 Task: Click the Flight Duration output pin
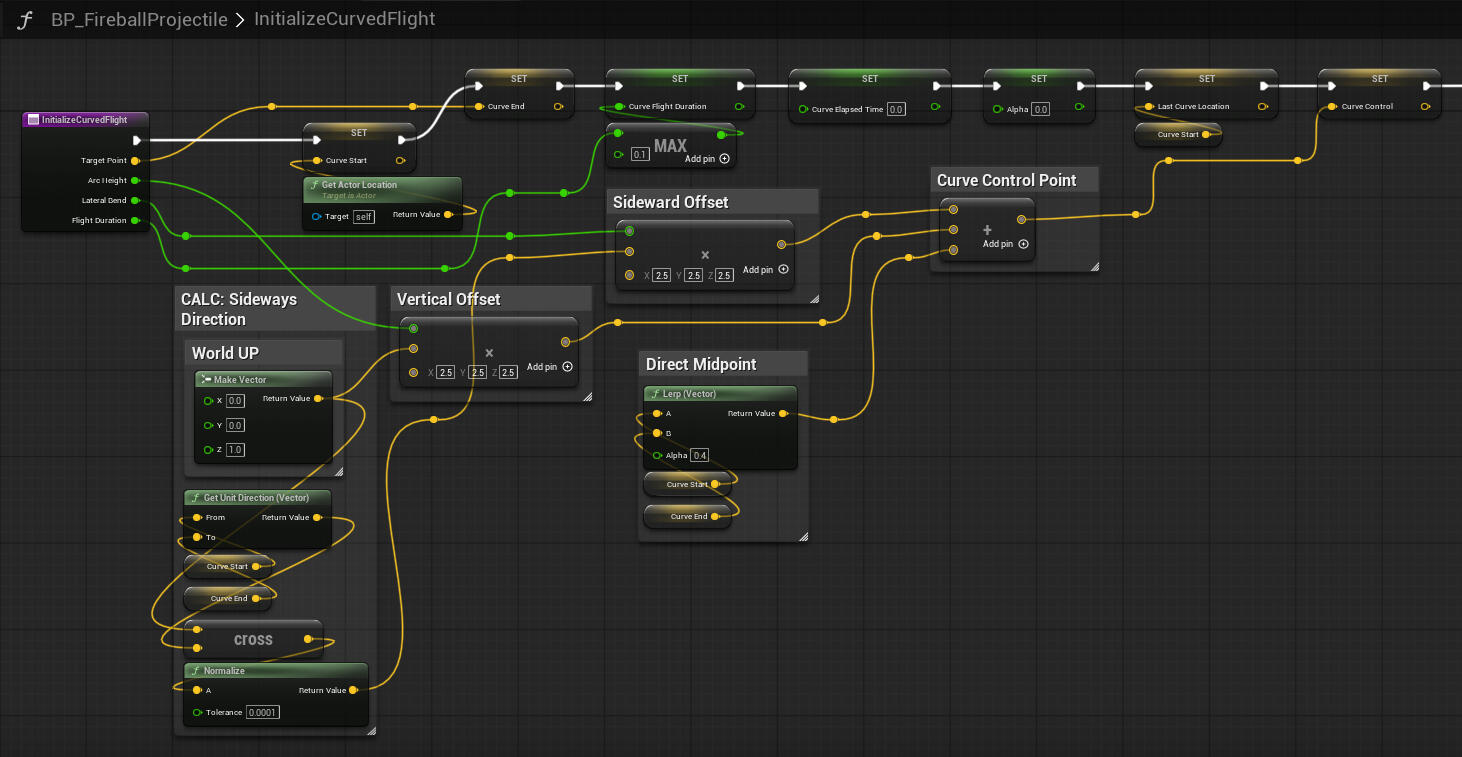click(135, 221)
